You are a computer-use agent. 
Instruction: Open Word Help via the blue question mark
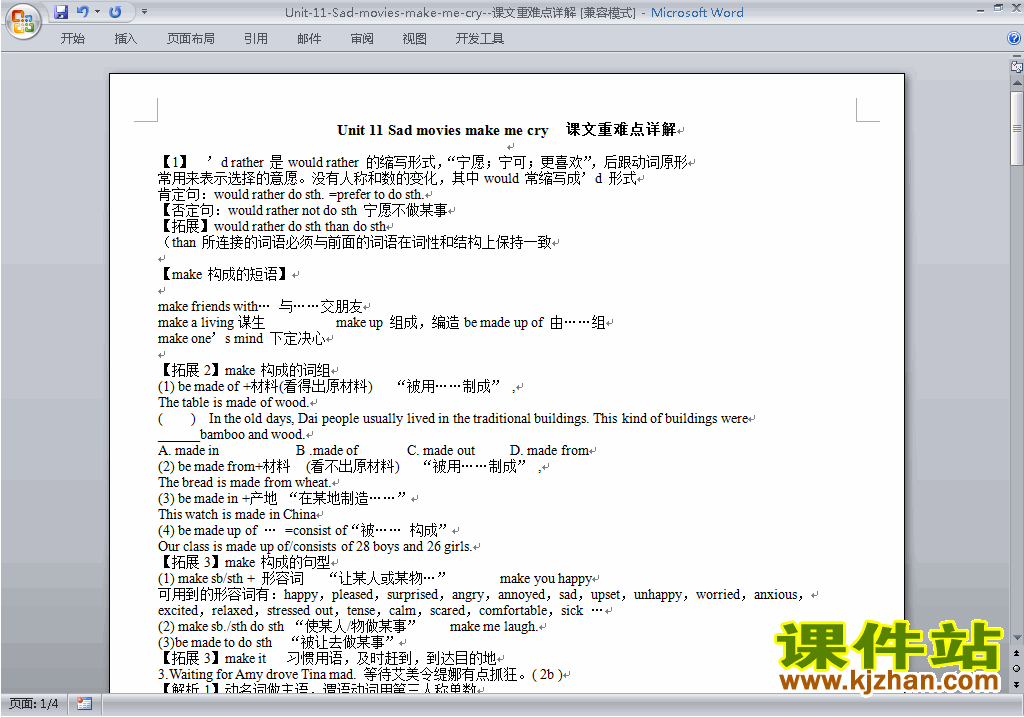point(1014,39)
